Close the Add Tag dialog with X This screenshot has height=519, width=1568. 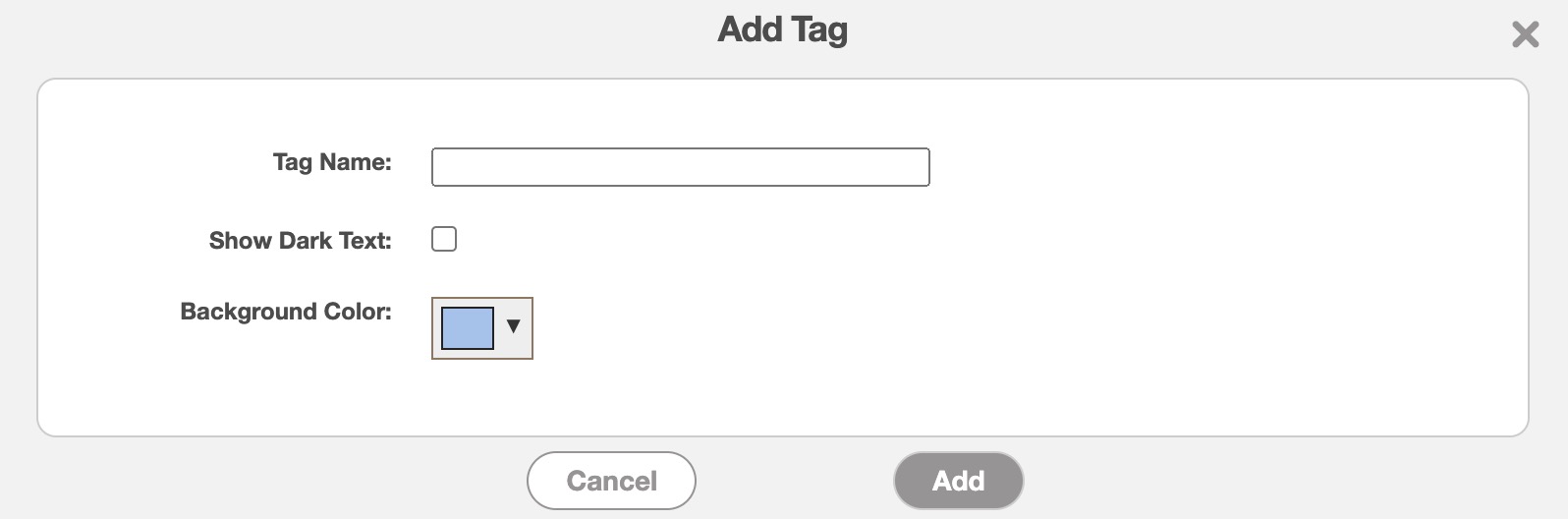1525,35
